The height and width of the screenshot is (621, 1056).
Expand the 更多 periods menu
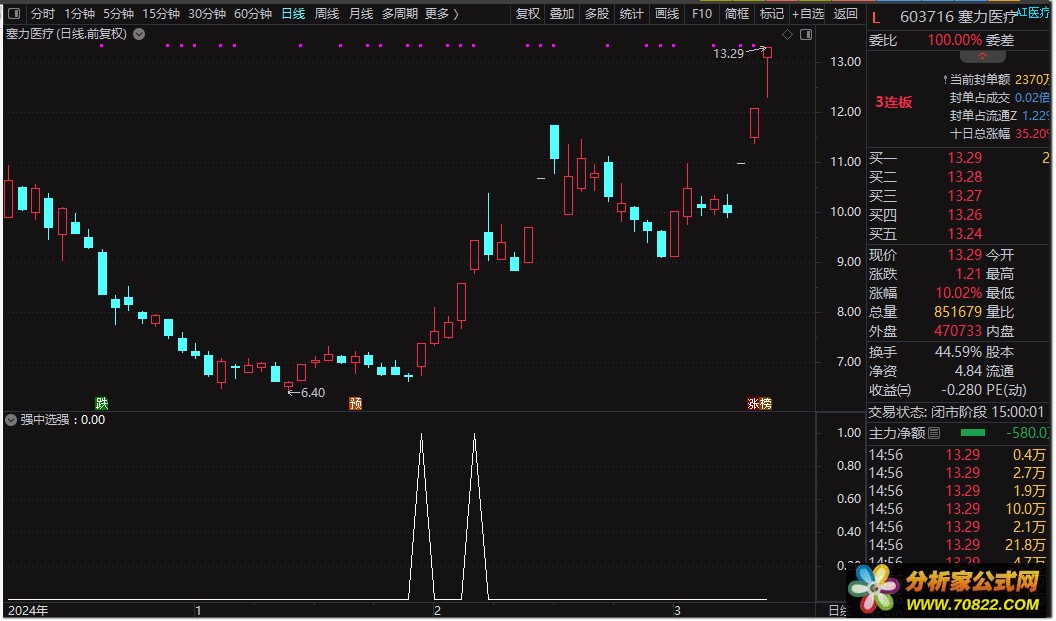[442, 13]
